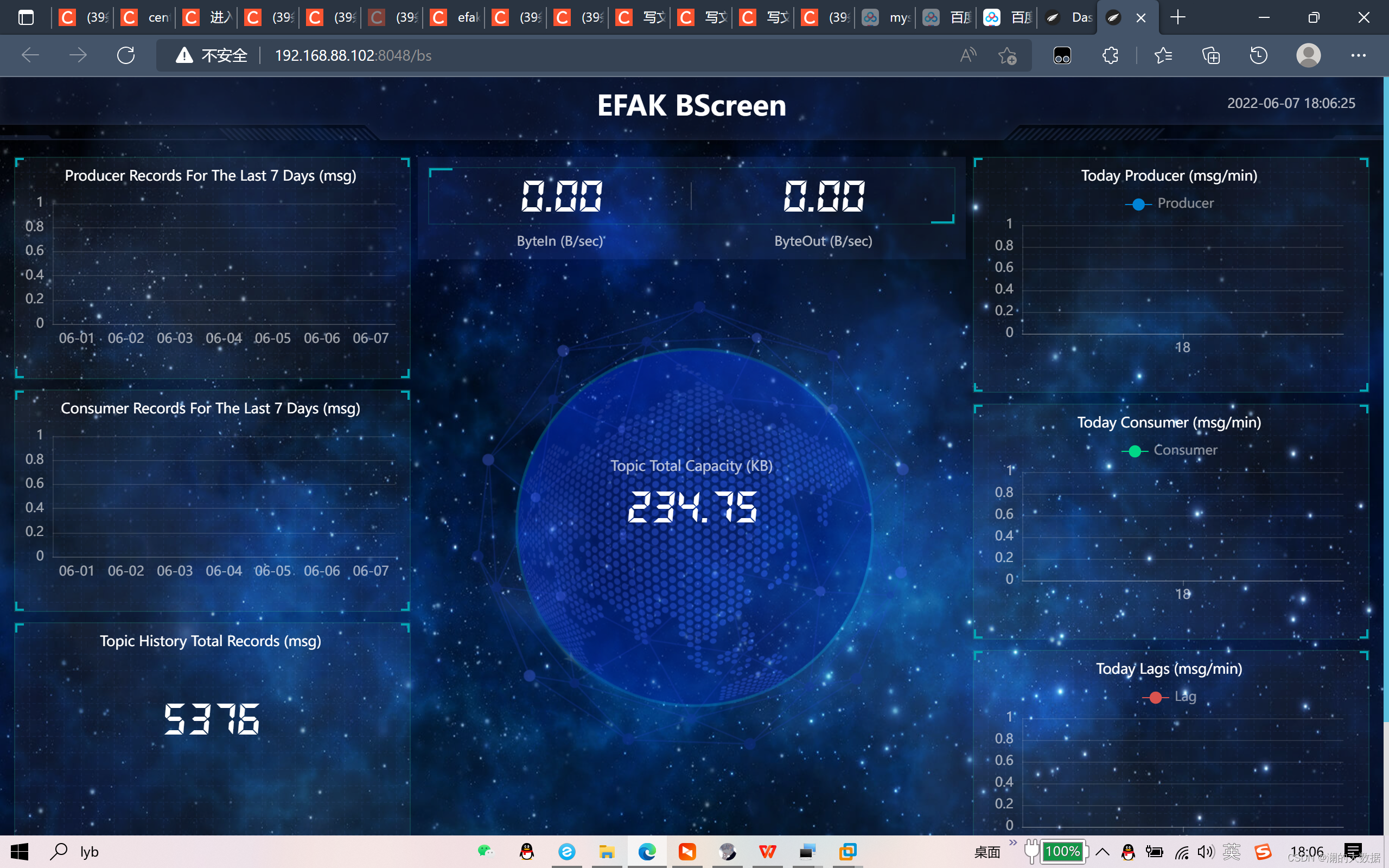Image resolution: width=1389 pixels, height=868 pixels.
Task: Click the 'Today Producer (msg/min)' title
Action: (x=1169, y=176)
